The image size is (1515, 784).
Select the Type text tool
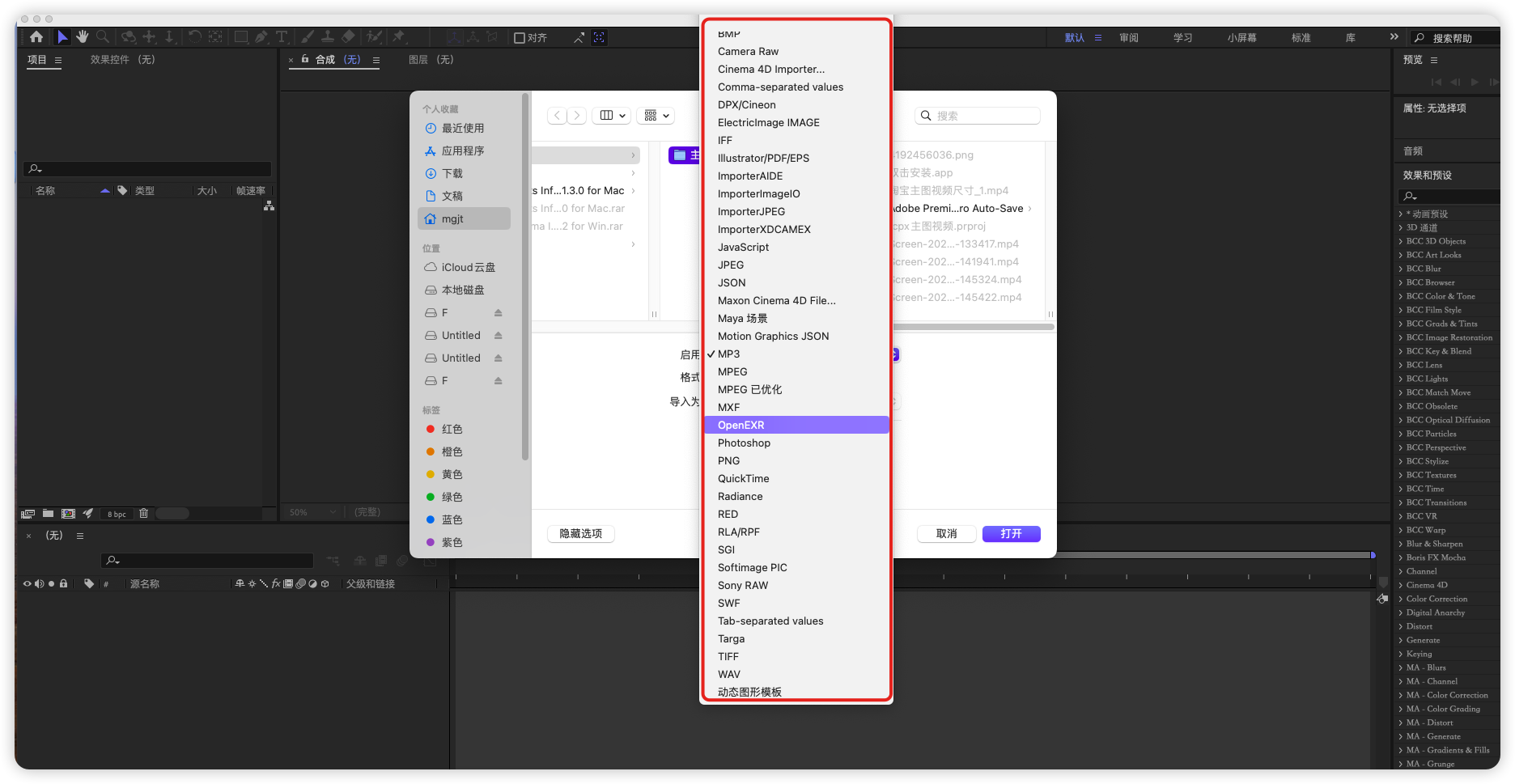coord(282,37)
